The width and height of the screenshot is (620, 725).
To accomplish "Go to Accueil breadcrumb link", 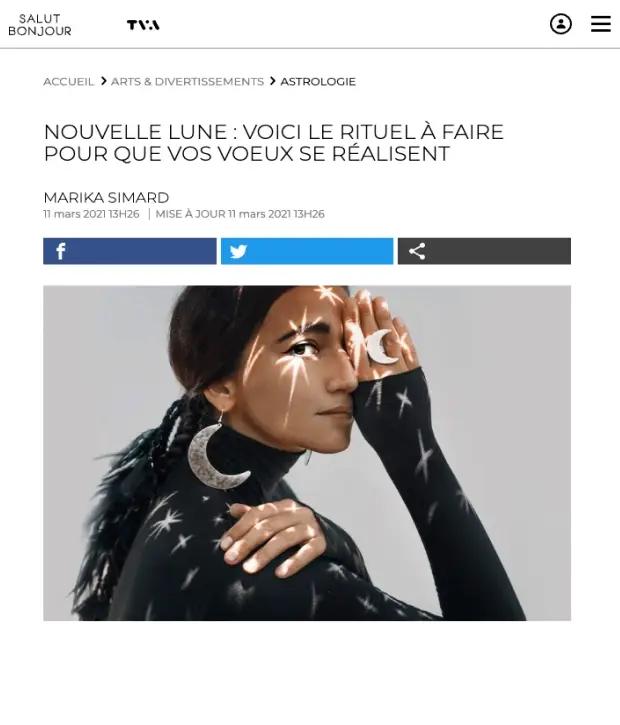I will (x=68, y=82).
